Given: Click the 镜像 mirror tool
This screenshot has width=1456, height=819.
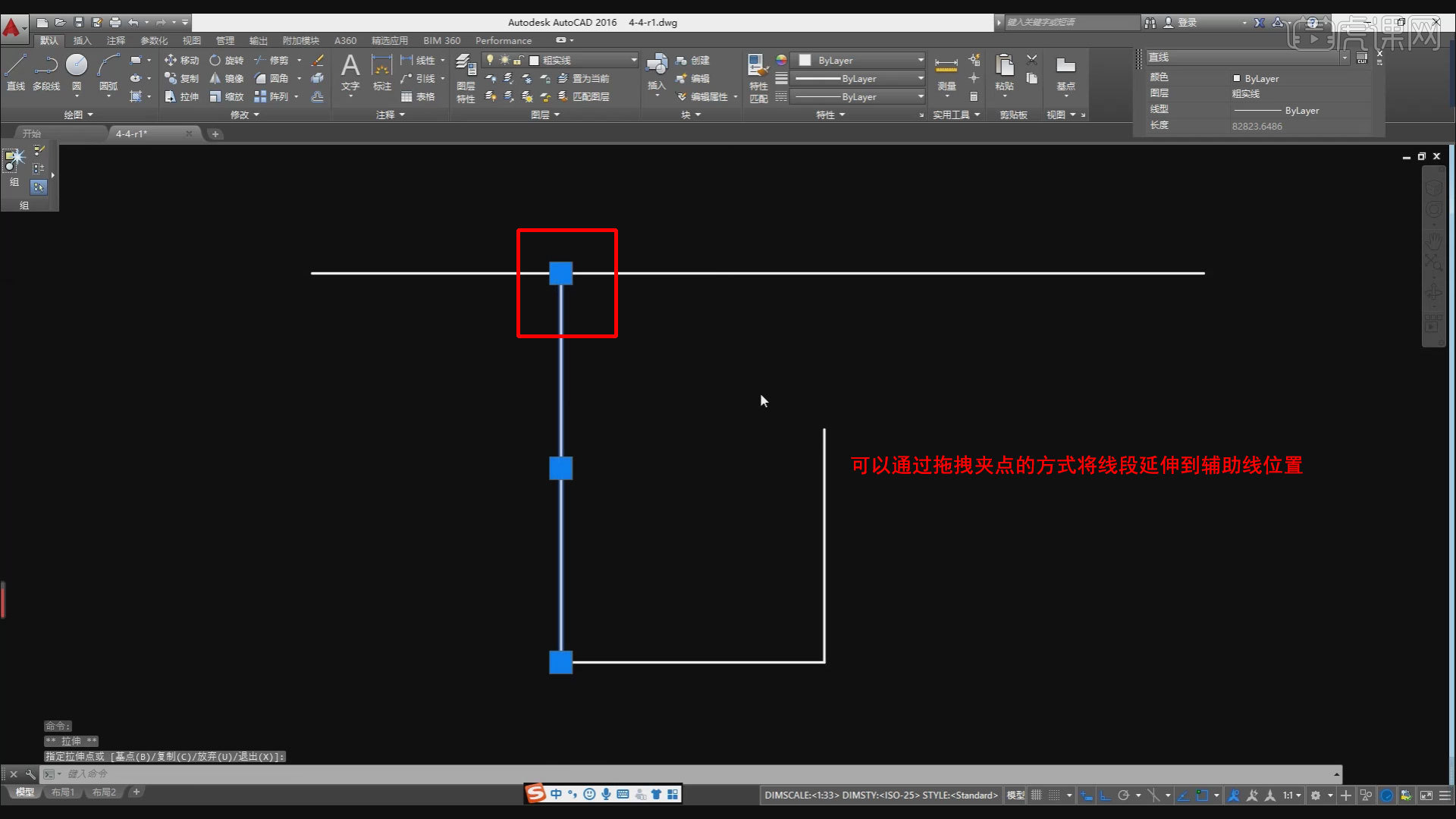Looking at the screenshot, I should tap(226, 78).
